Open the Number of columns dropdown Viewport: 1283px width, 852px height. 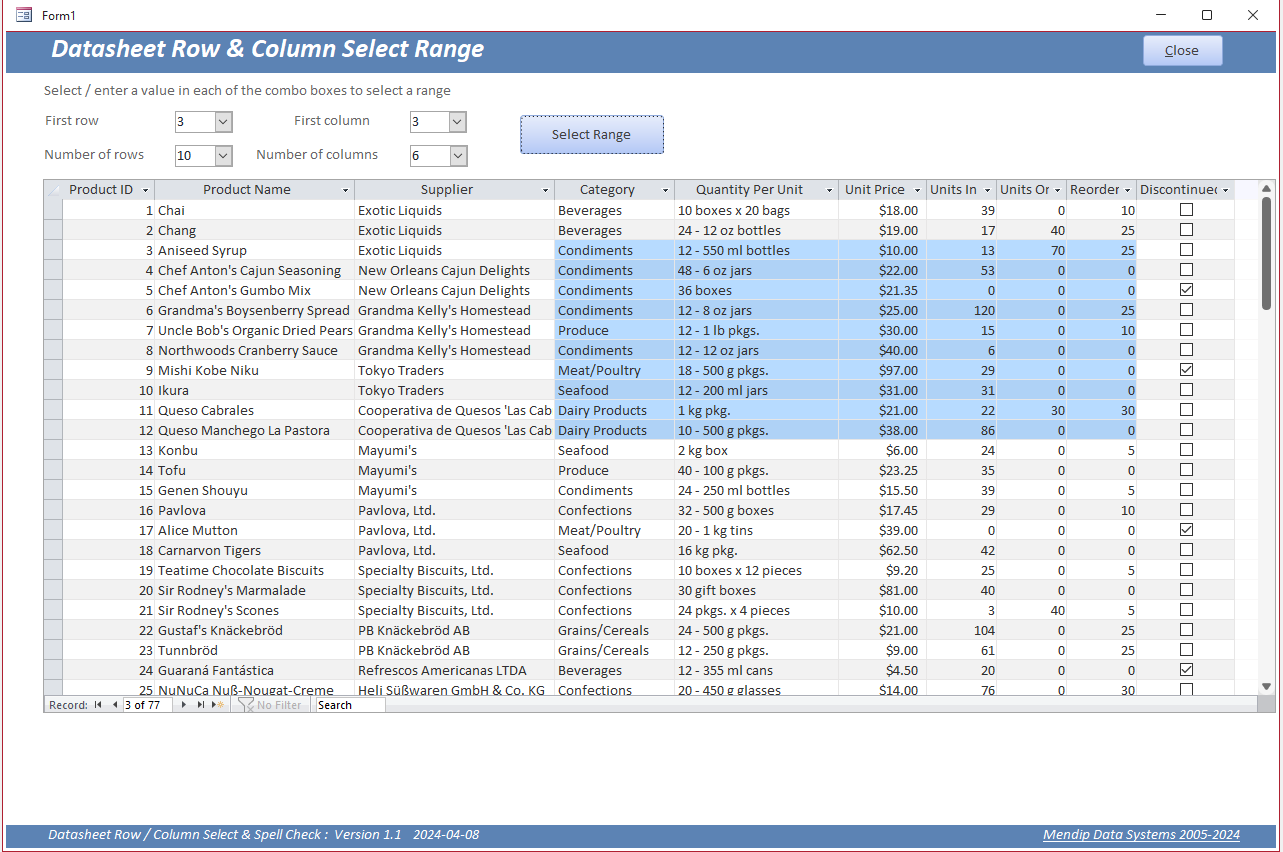click(457, 156)
